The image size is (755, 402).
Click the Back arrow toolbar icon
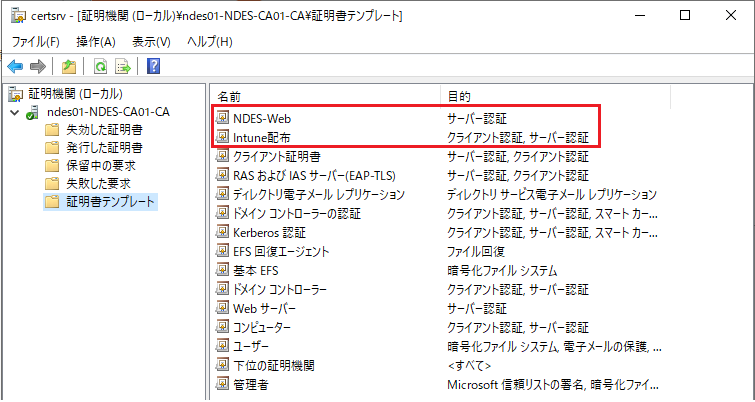(x=15, y=66)
